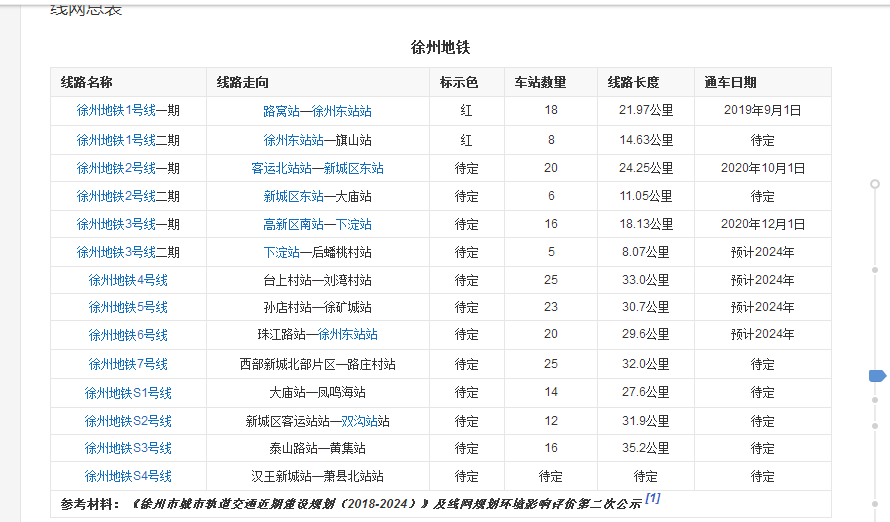The image size is (890, 522).
Task: Open reference footnote [1]
Action: (653, 498)
